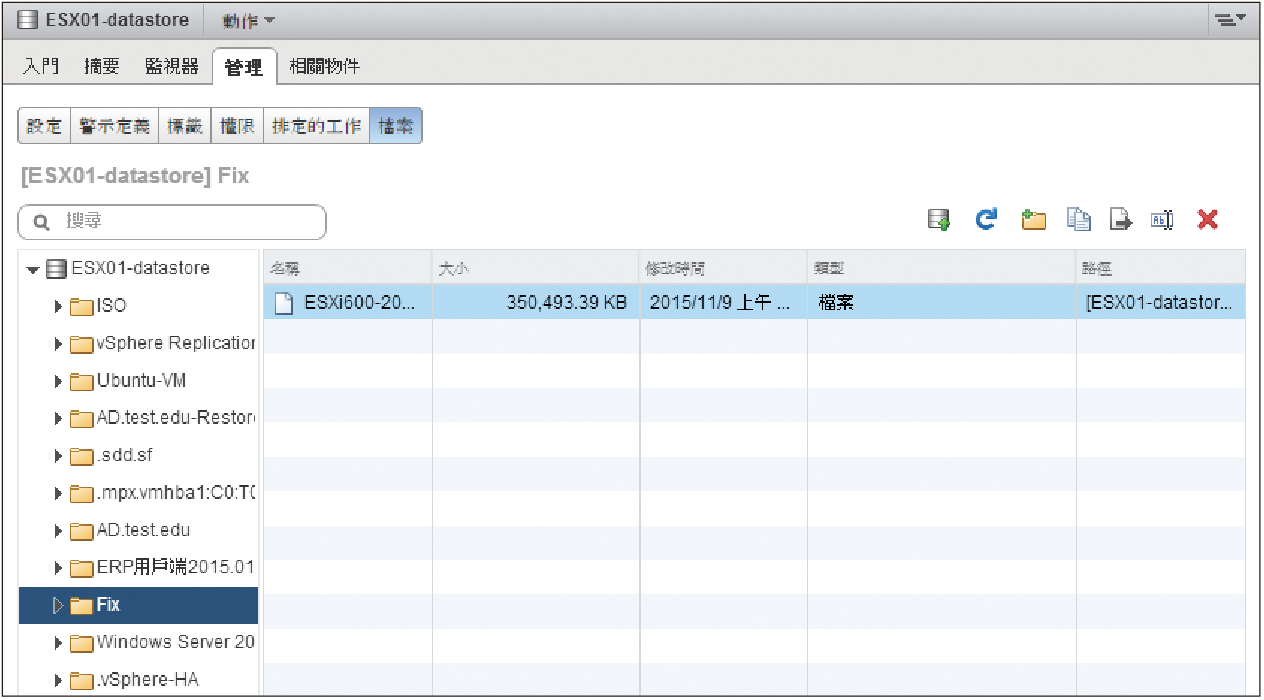Switch to the 摘要 tab
Image resolution: width=1264 pixels, height=700 pixels.
pos(102,67)
